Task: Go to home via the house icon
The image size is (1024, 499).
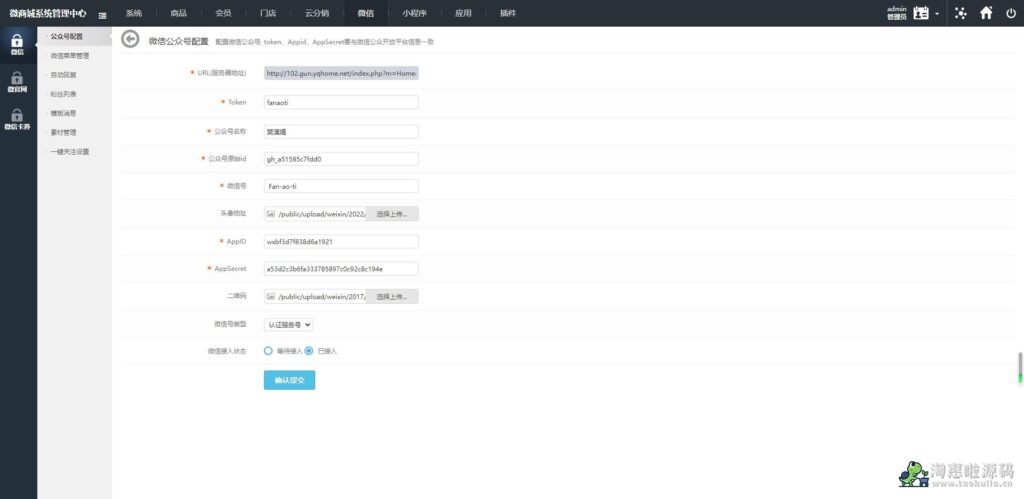Action: tap(987, 13)
